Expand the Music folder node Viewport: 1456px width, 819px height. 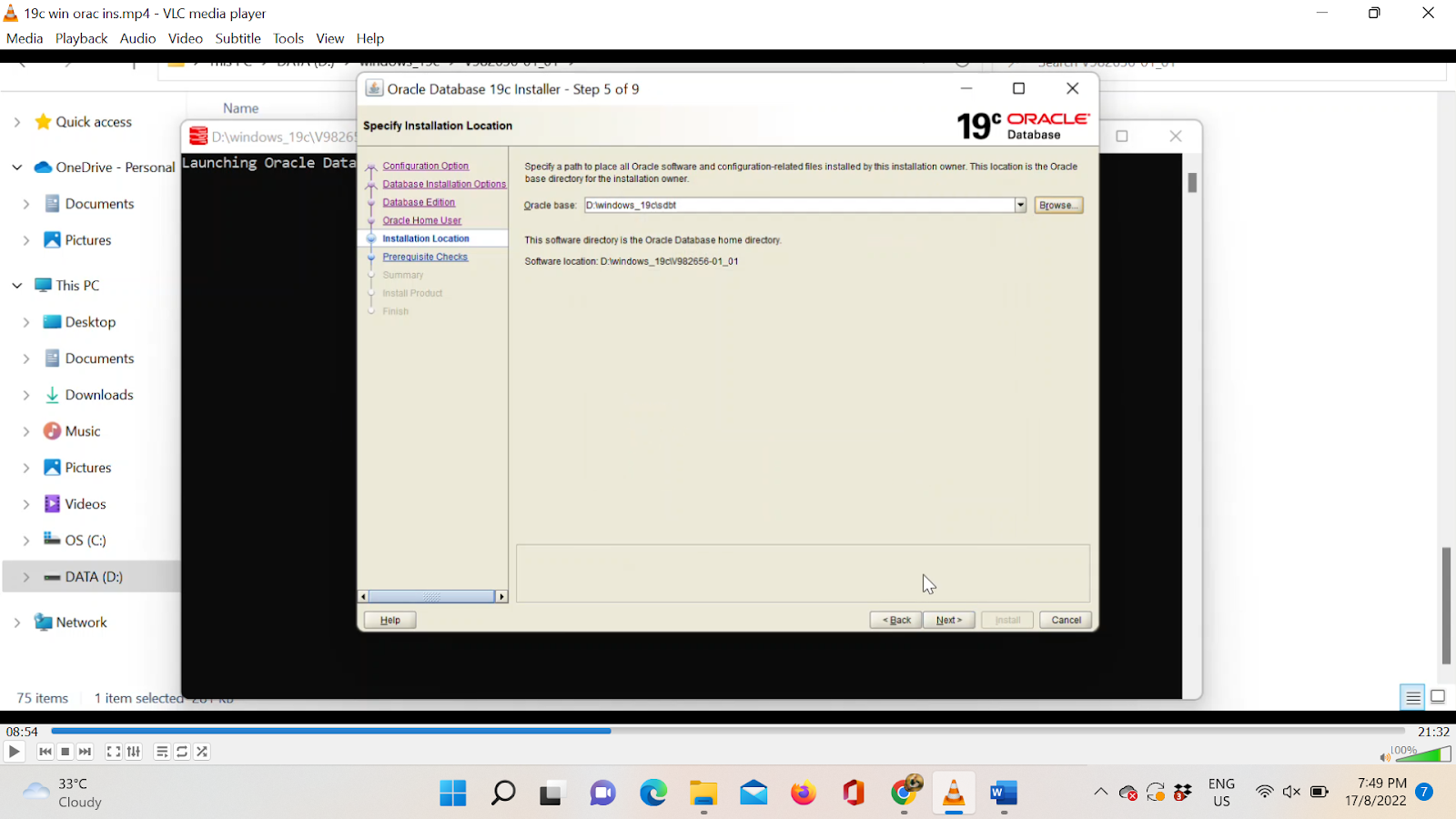(25, 431)
